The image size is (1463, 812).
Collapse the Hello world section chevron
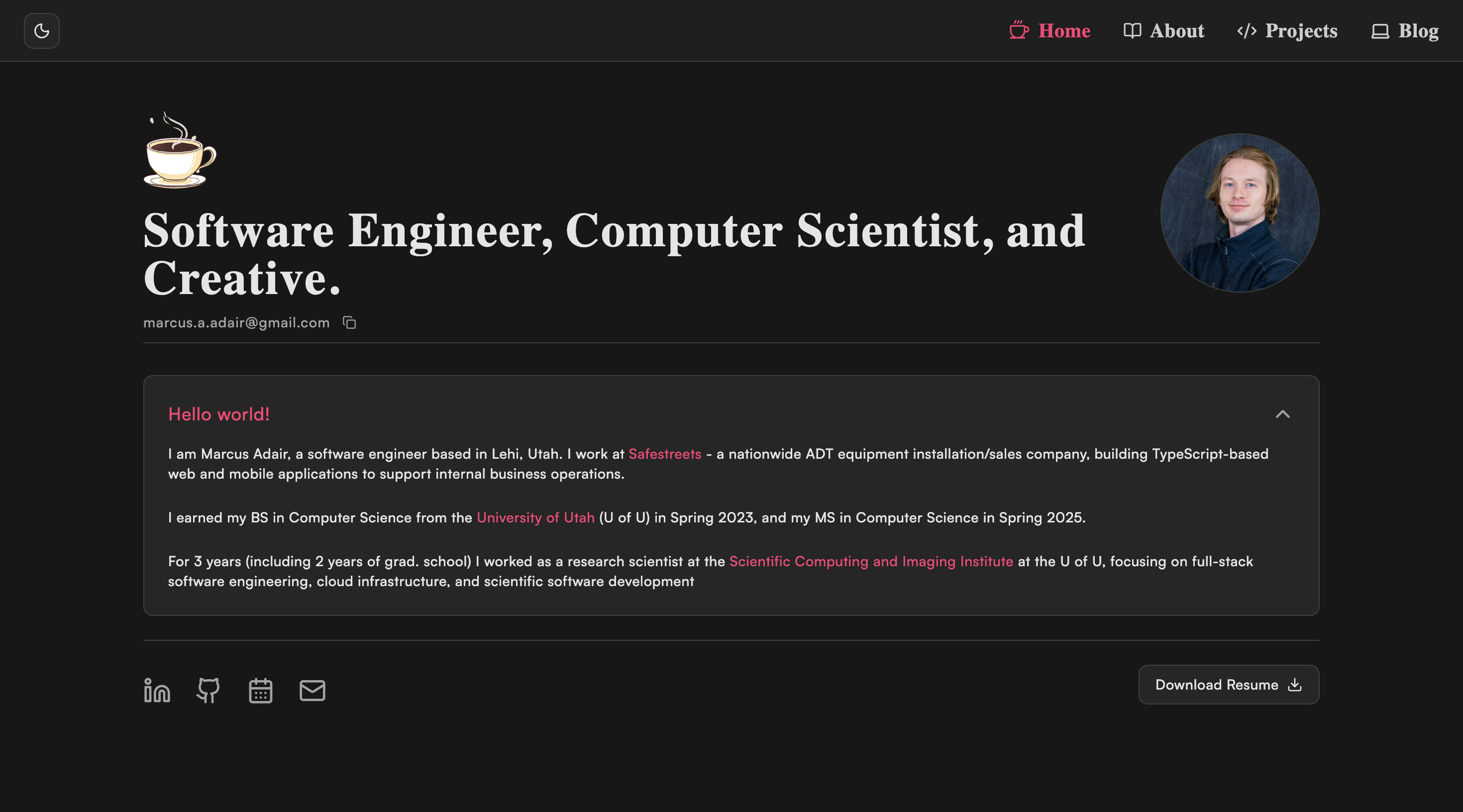1282,414
